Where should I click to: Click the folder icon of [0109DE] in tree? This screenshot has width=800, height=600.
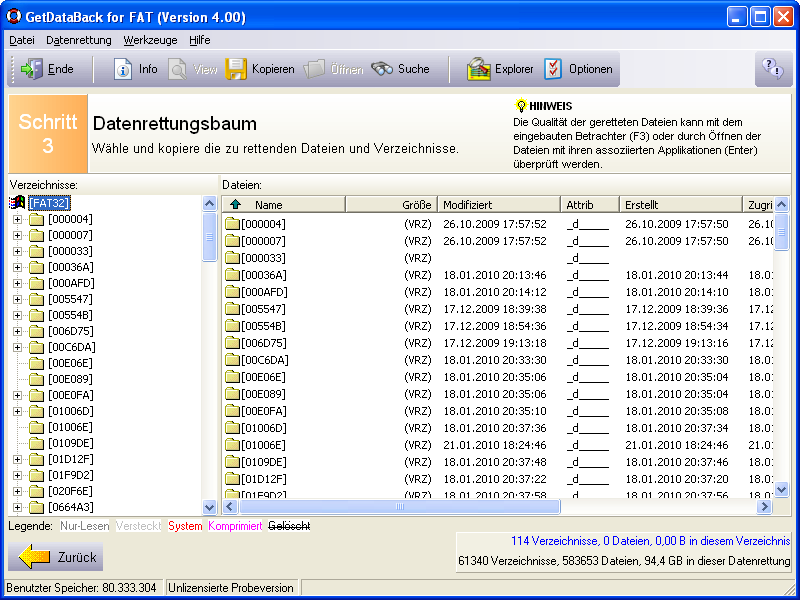36,443
